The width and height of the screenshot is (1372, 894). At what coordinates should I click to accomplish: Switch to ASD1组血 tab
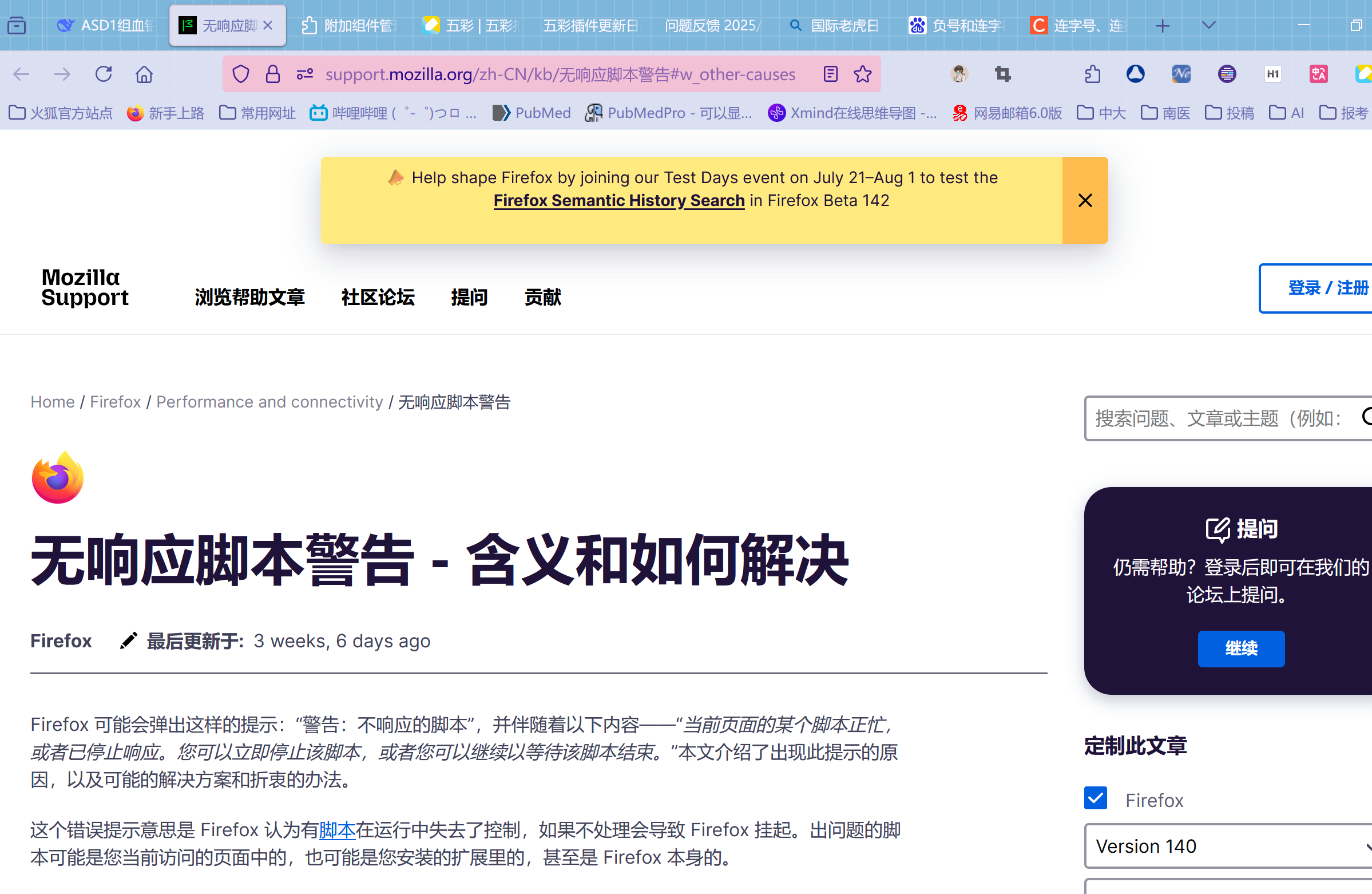click(x=105, y=25)
